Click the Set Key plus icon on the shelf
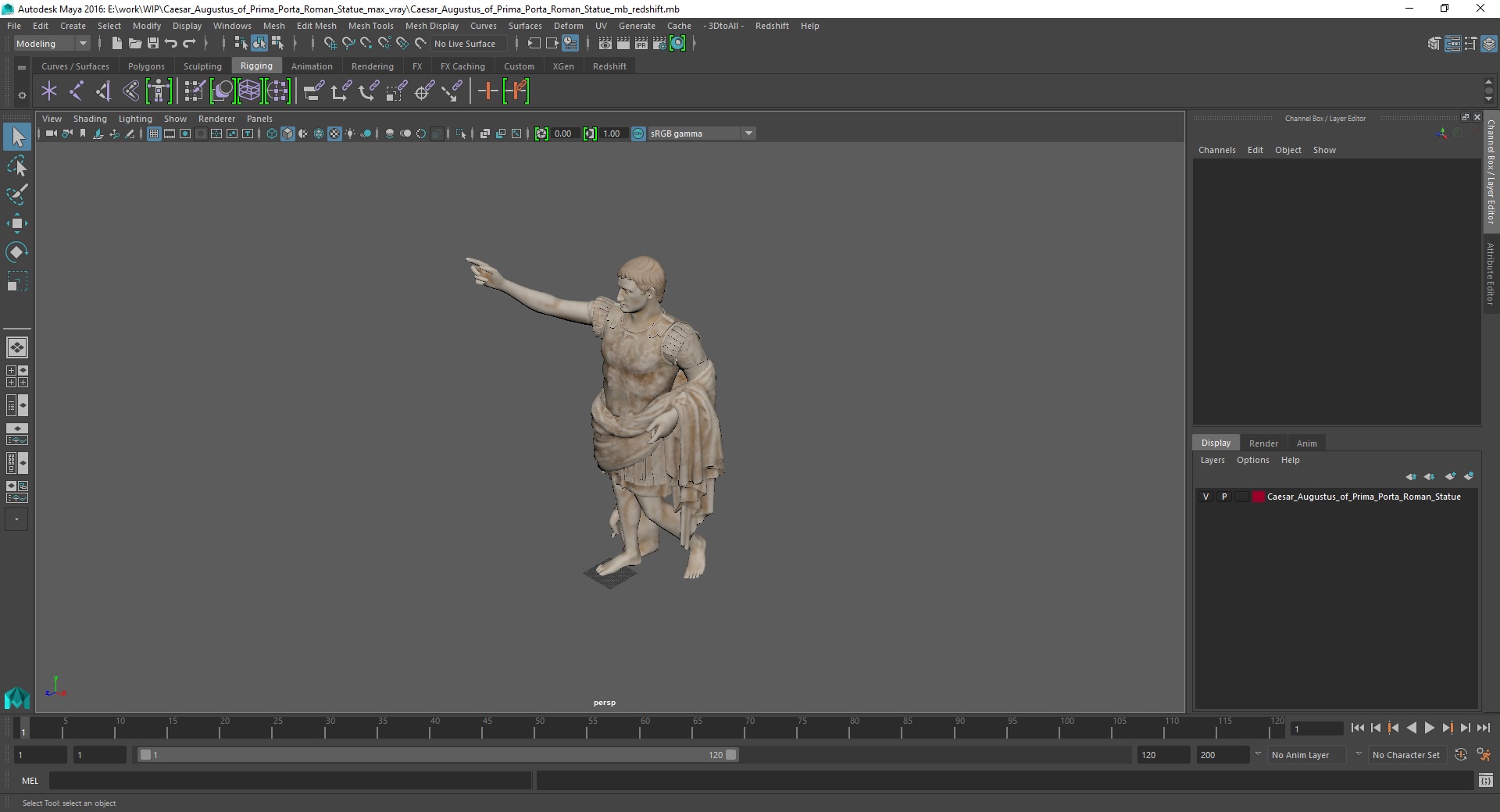This screenshot has height=812, width=1500. pos(487,91)
